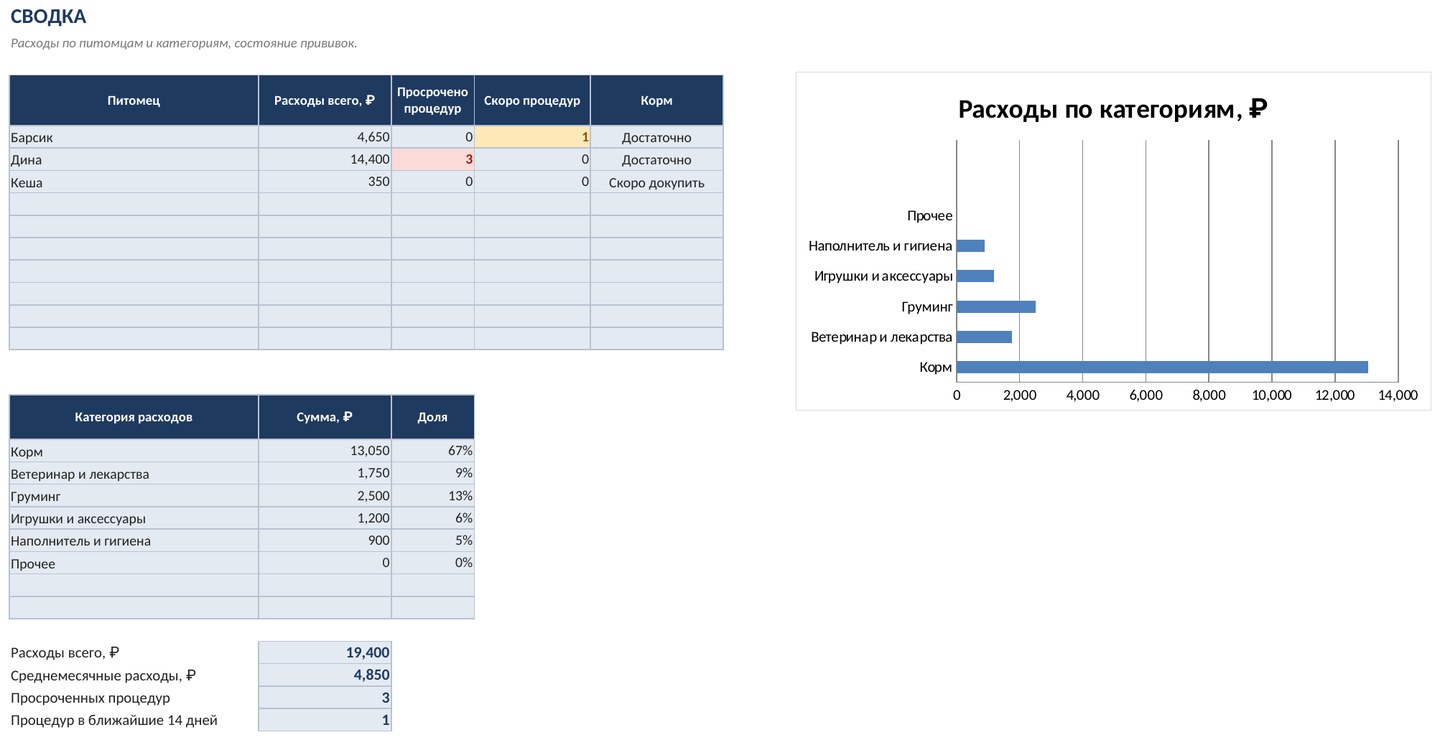The height and width of the screenshot is (740, 1440).
Task: Select the chart title 'Расходы по категориям'
Action: (x=1113, y=109)
